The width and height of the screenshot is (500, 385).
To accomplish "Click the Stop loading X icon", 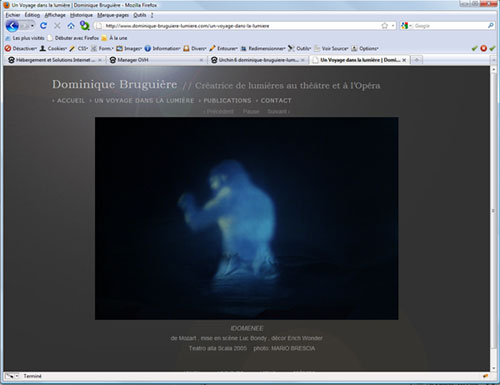I will (57, 26).
